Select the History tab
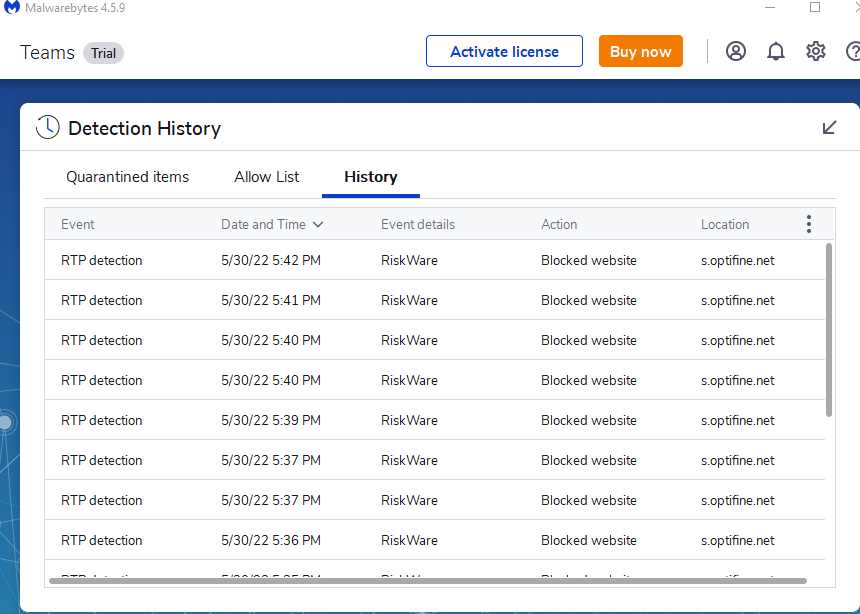This screenshot has width=860, height=614. pos(371,177)
